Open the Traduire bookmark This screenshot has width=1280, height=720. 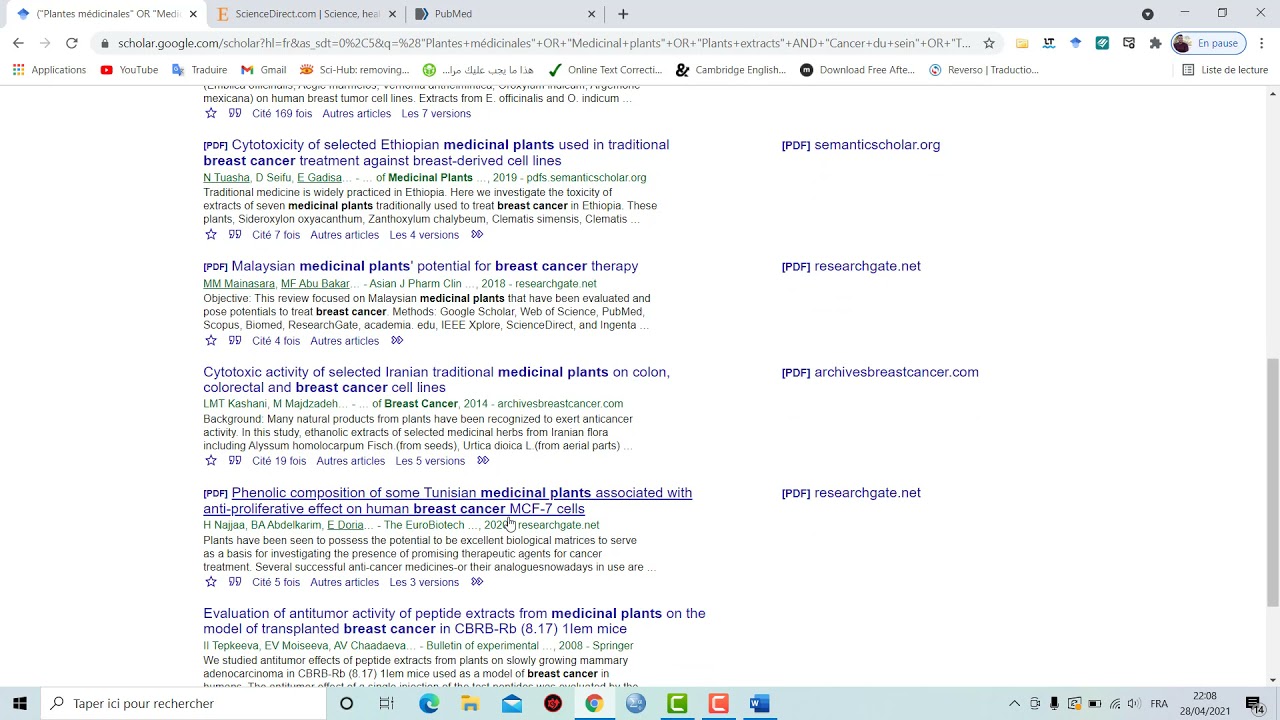click(x=200, y=70)
